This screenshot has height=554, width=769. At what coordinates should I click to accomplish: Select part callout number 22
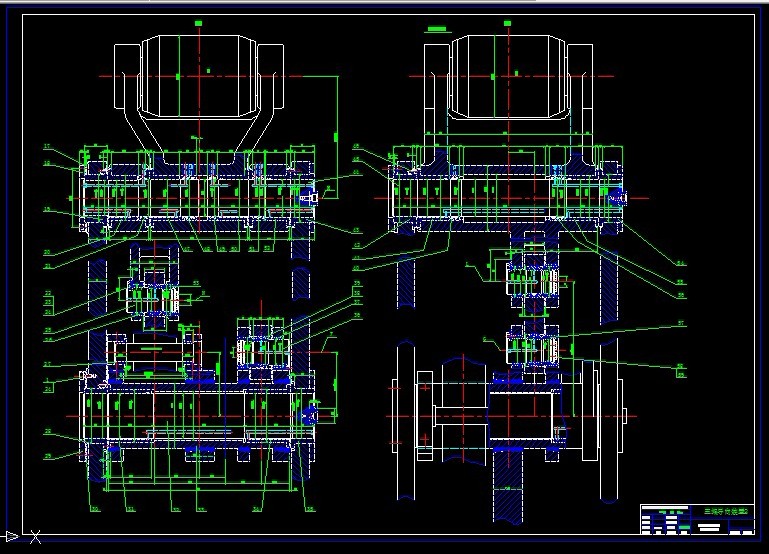coord(48,294)
